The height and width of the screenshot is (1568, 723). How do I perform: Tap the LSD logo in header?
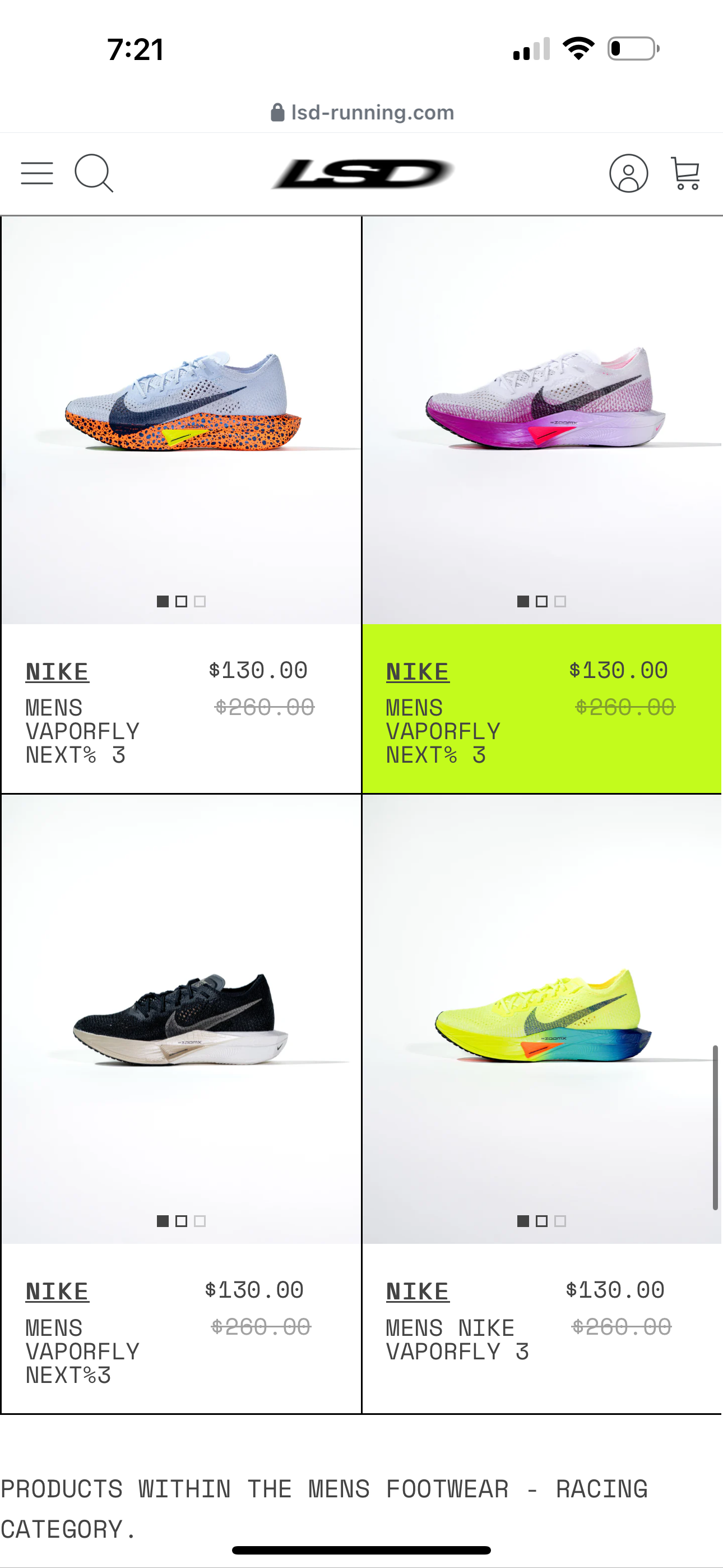(363, 174)
